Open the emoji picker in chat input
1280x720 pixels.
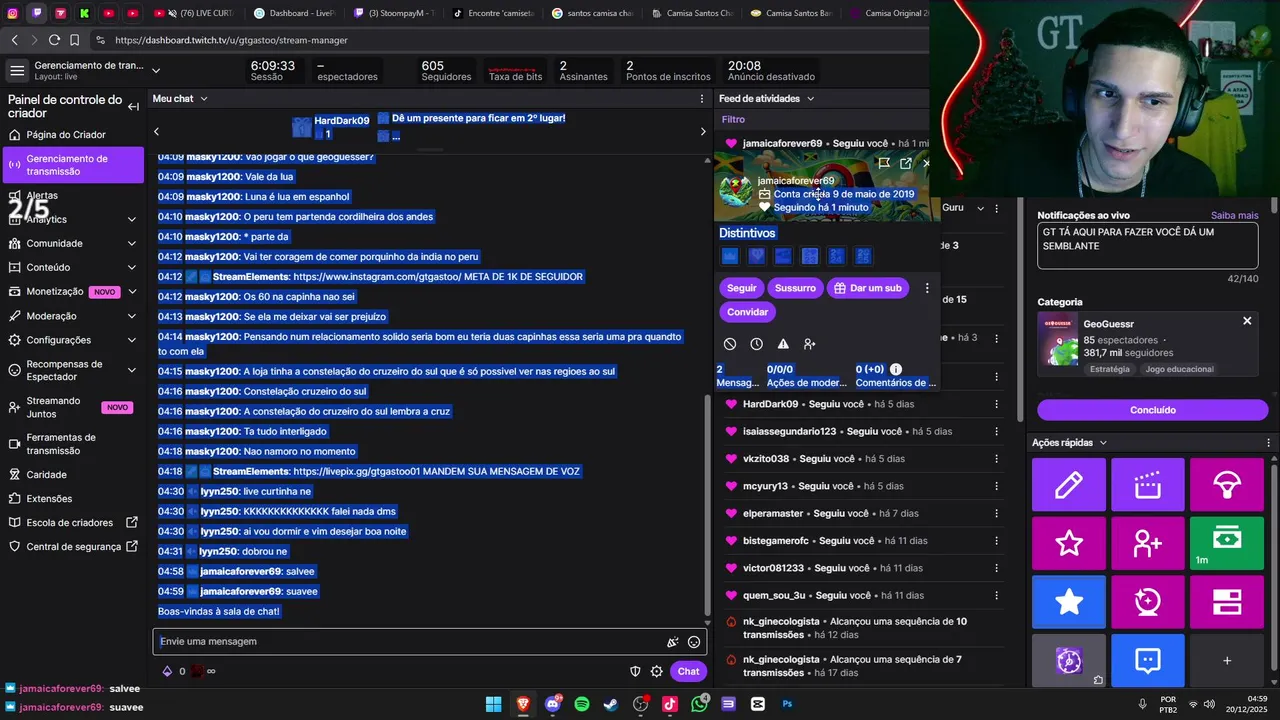click(694, 642)
